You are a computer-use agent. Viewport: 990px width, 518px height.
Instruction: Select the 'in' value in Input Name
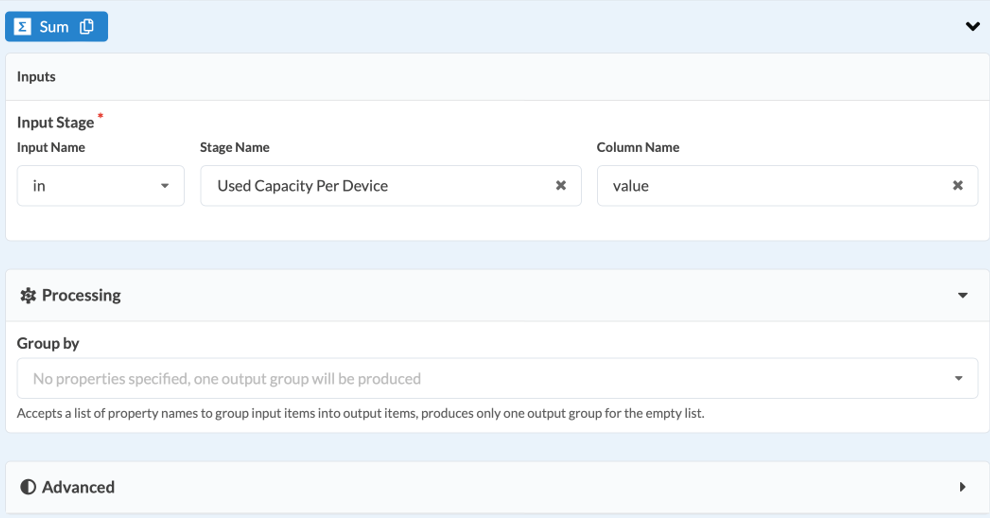40,186
